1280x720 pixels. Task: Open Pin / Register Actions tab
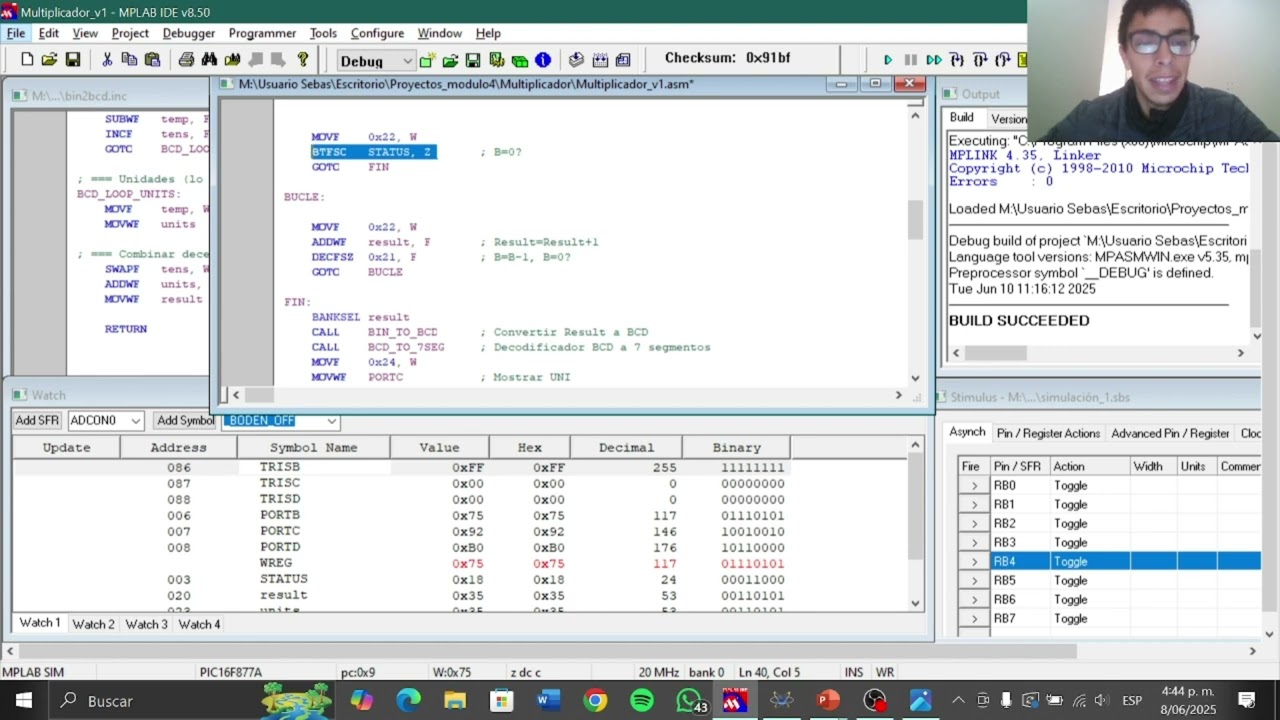point(1048,433)
